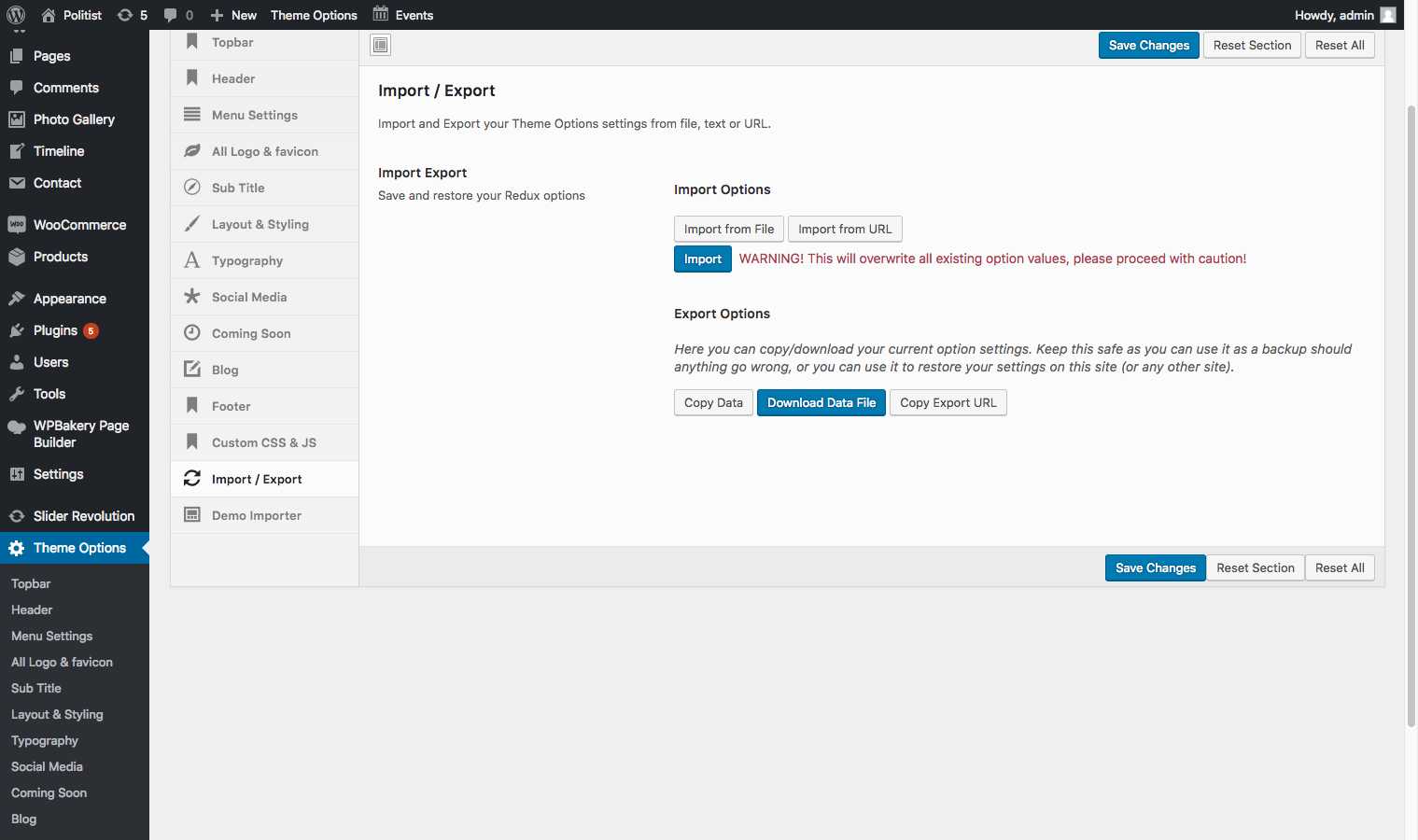Open Theme Options in the admin bar
The width and height of the screenshot is (1418, 840).
click(x=314, y=15)
